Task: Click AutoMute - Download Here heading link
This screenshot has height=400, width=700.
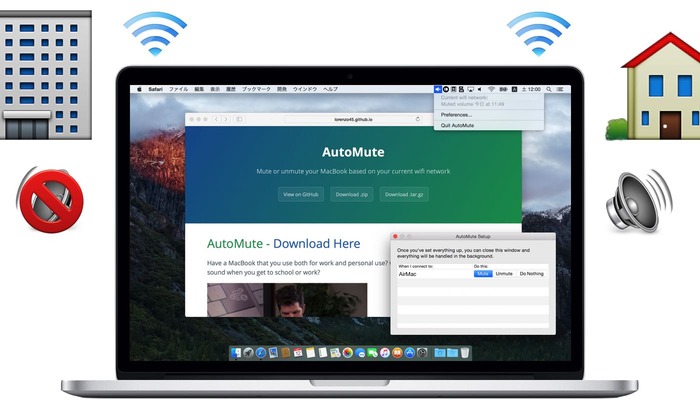Action: tap(283, 243)
